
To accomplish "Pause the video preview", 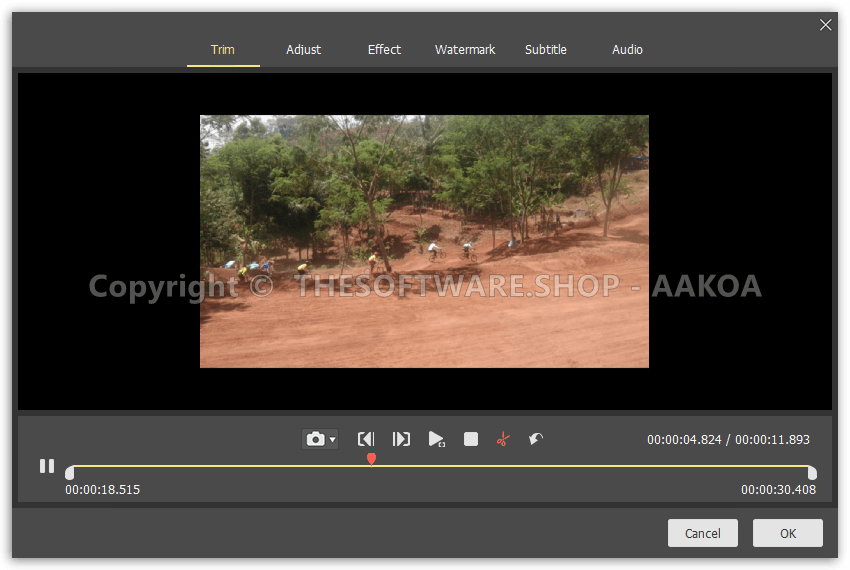I will (x=47, y=466).
